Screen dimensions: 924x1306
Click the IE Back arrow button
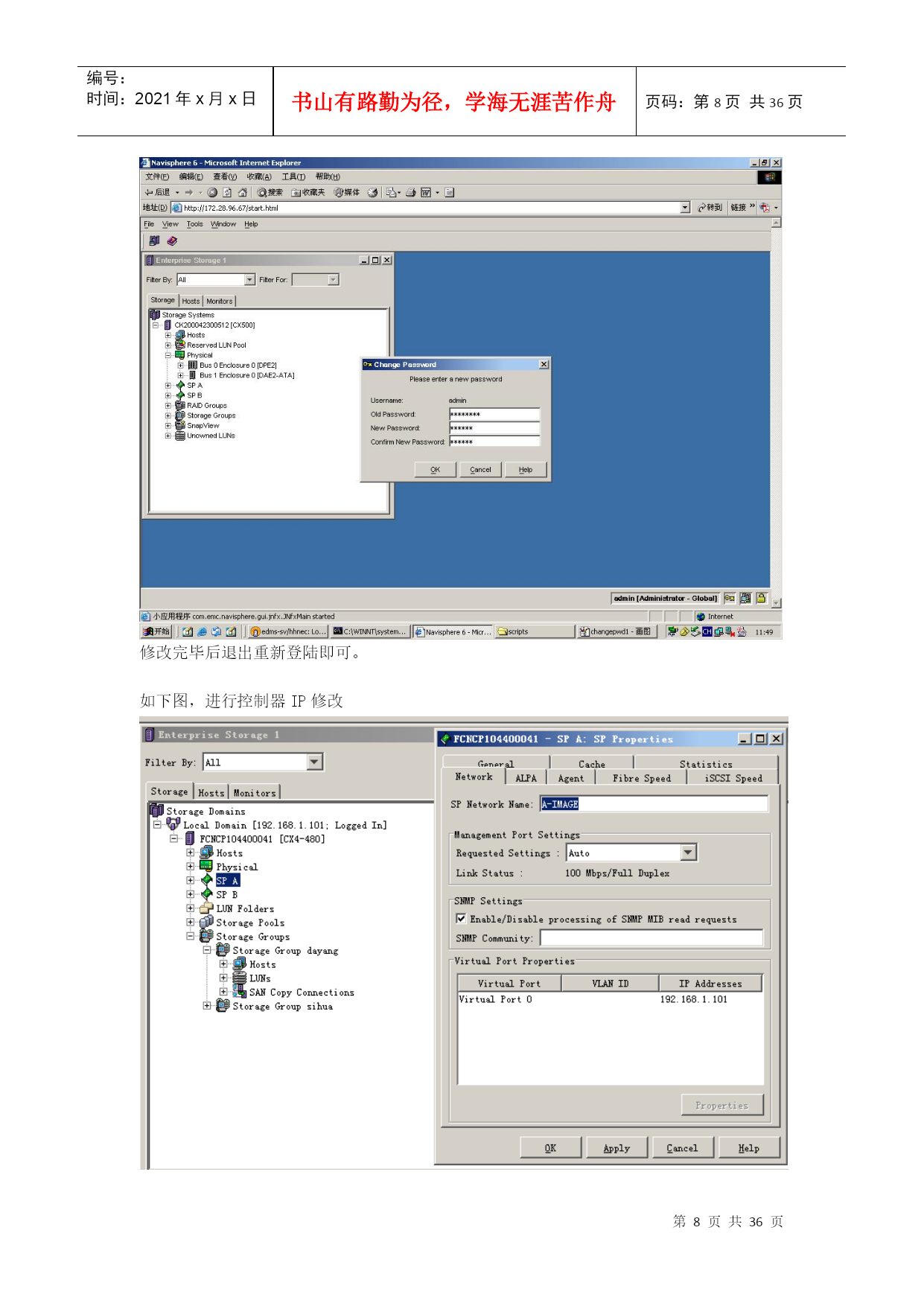[x=156, y=192]
